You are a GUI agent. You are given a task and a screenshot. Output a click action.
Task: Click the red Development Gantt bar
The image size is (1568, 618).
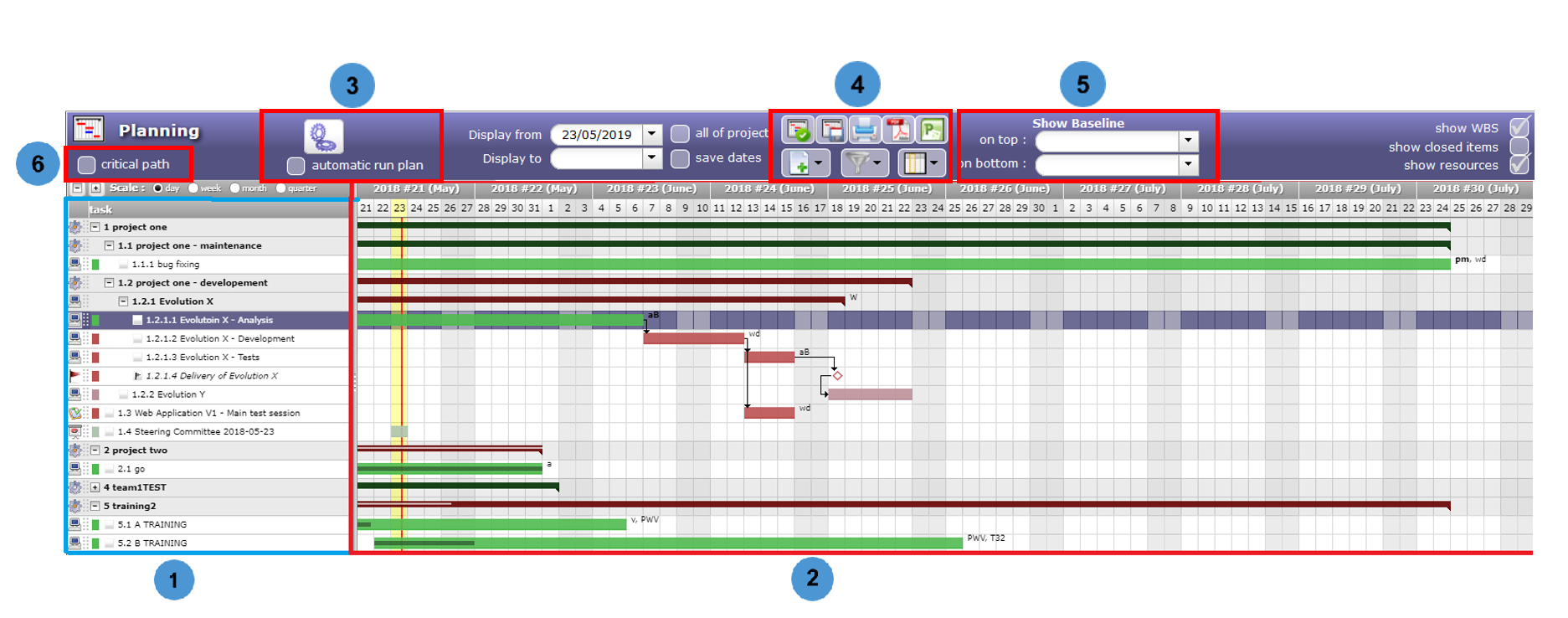[x=694, y=338]
